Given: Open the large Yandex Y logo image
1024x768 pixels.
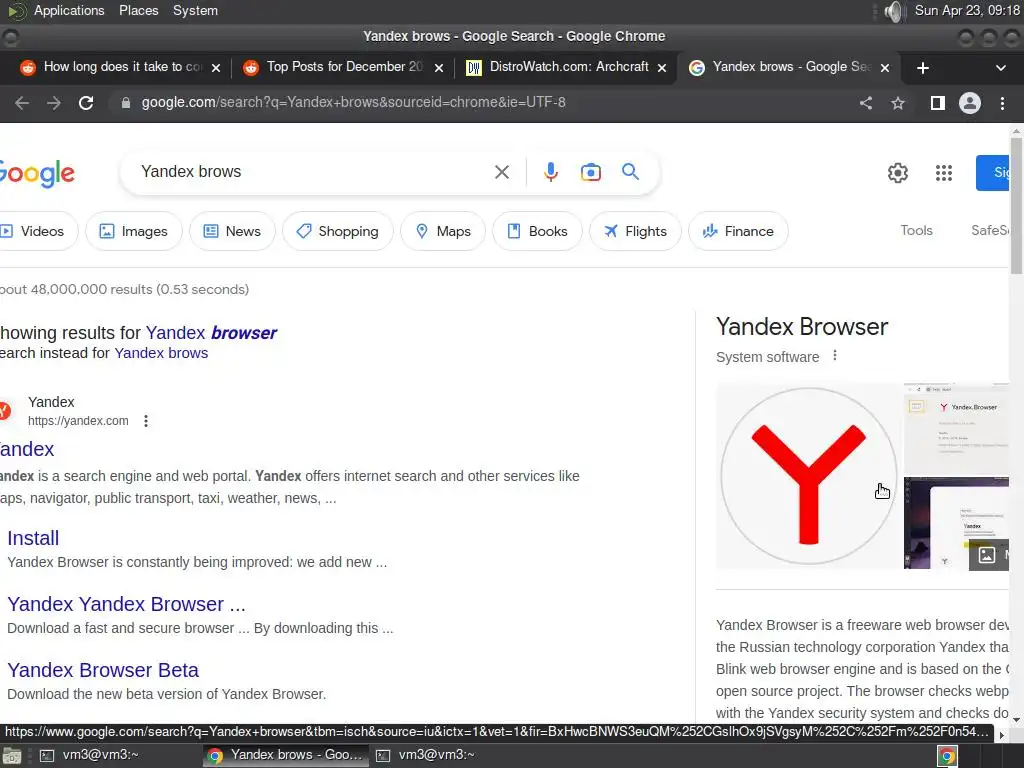Looking at the screenshot, I should click(808, 476).
